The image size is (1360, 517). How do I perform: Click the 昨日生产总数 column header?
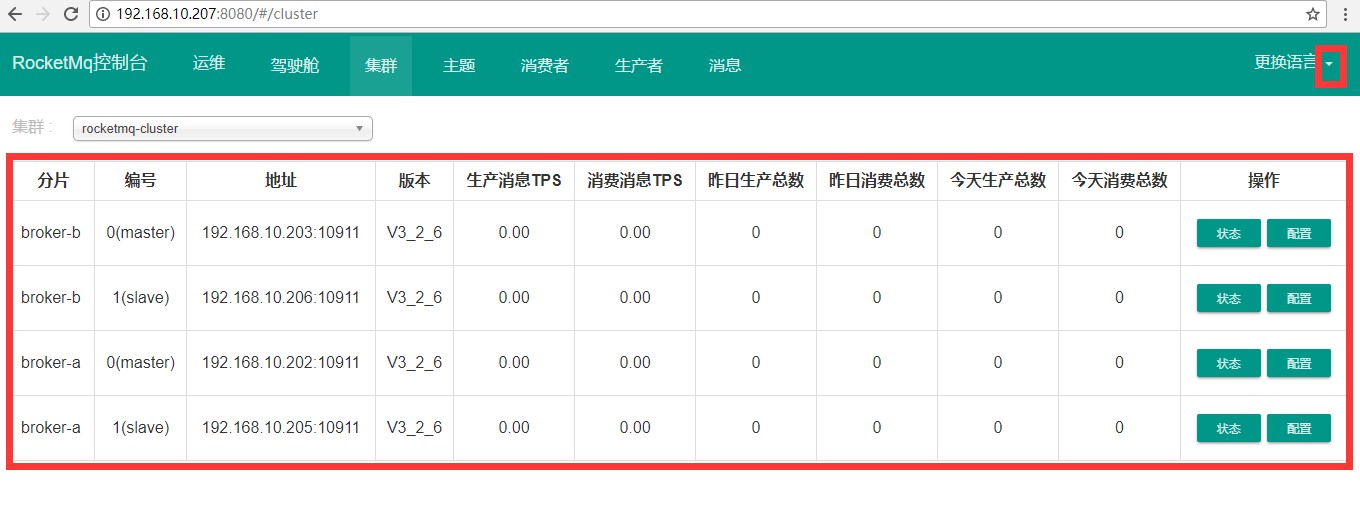[756, 181]
